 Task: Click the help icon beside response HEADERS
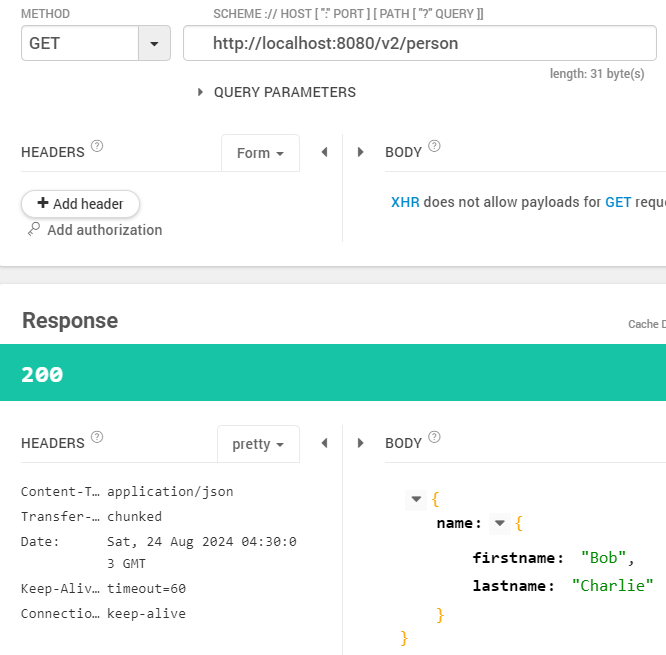click(x=97, y=437)
